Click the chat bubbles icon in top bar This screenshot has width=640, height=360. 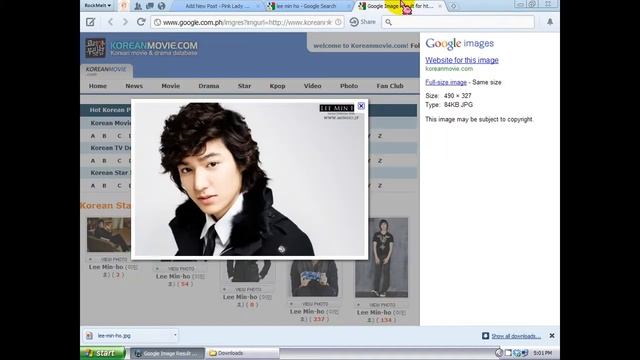(150, 6)
